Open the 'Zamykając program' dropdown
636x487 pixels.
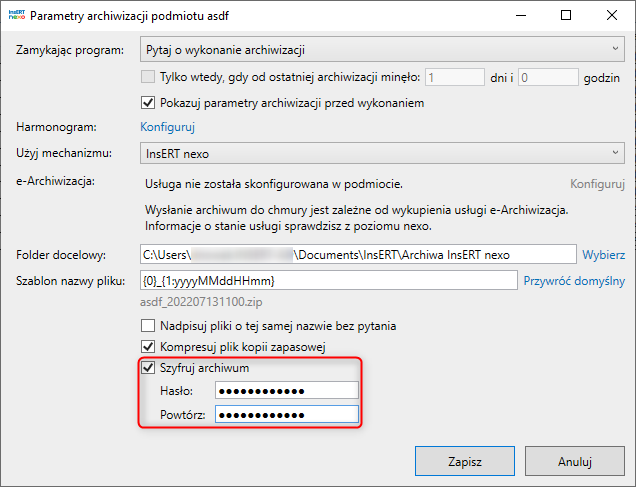[x=378, y=49]
